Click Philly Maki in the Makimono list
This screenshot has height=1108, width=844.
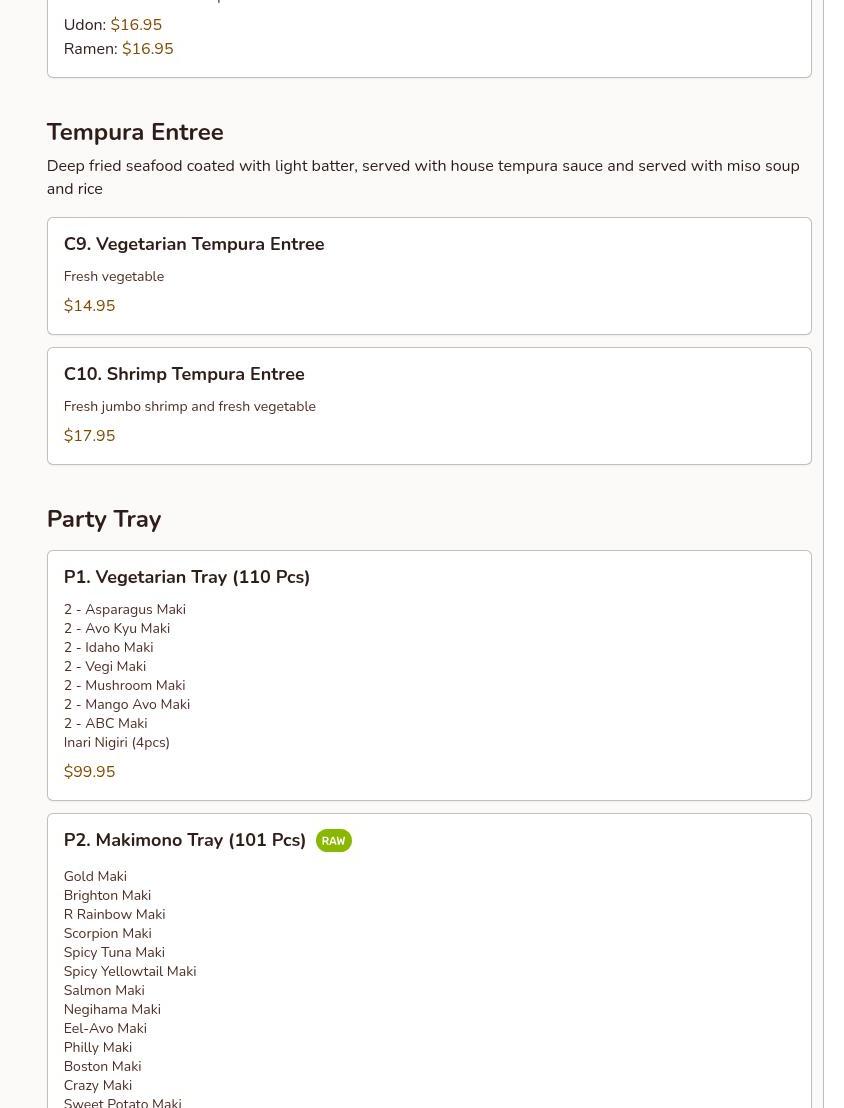tap(98, 1047)
